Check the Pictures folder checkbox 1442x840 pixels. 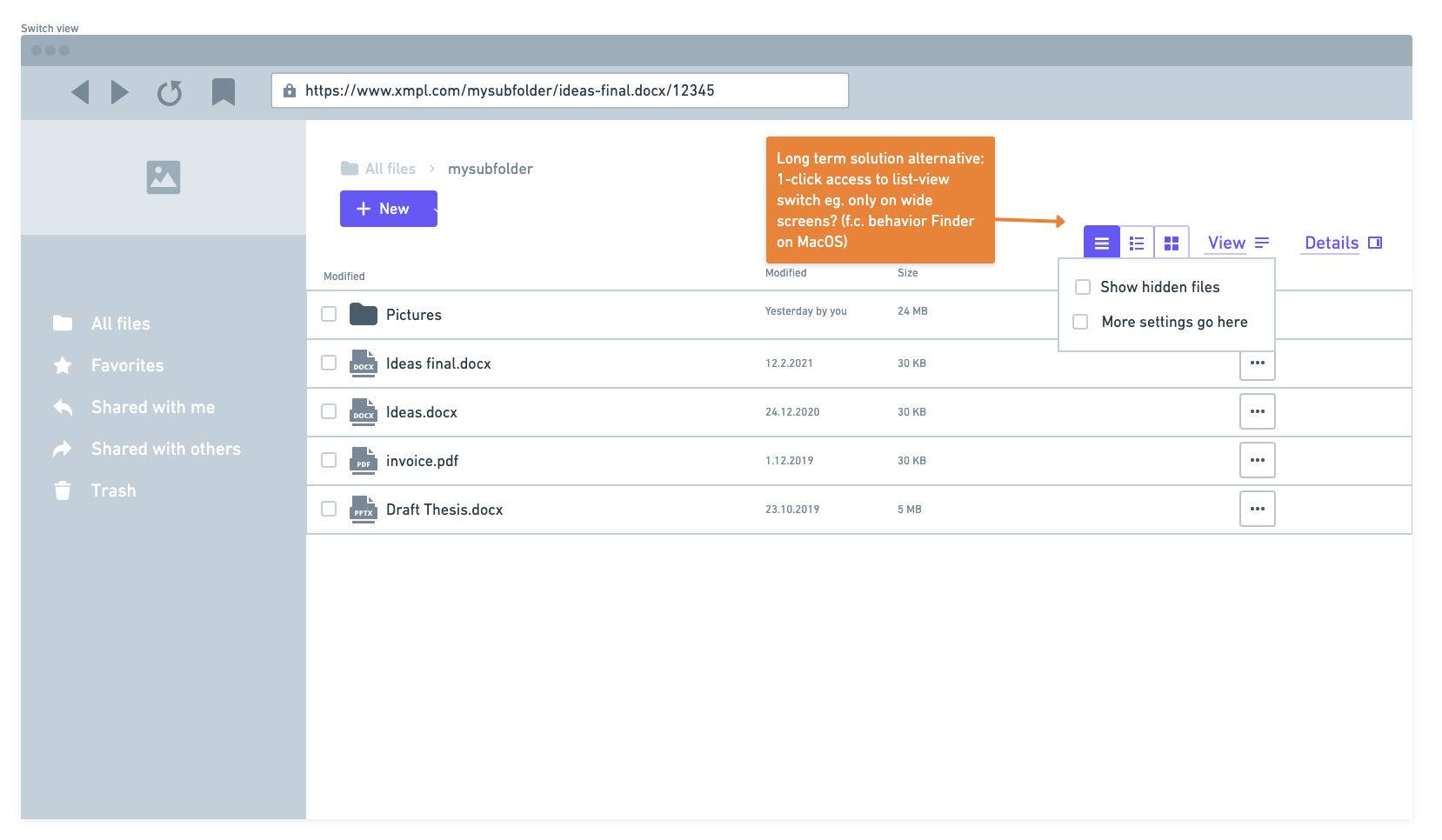coord(329,314)
